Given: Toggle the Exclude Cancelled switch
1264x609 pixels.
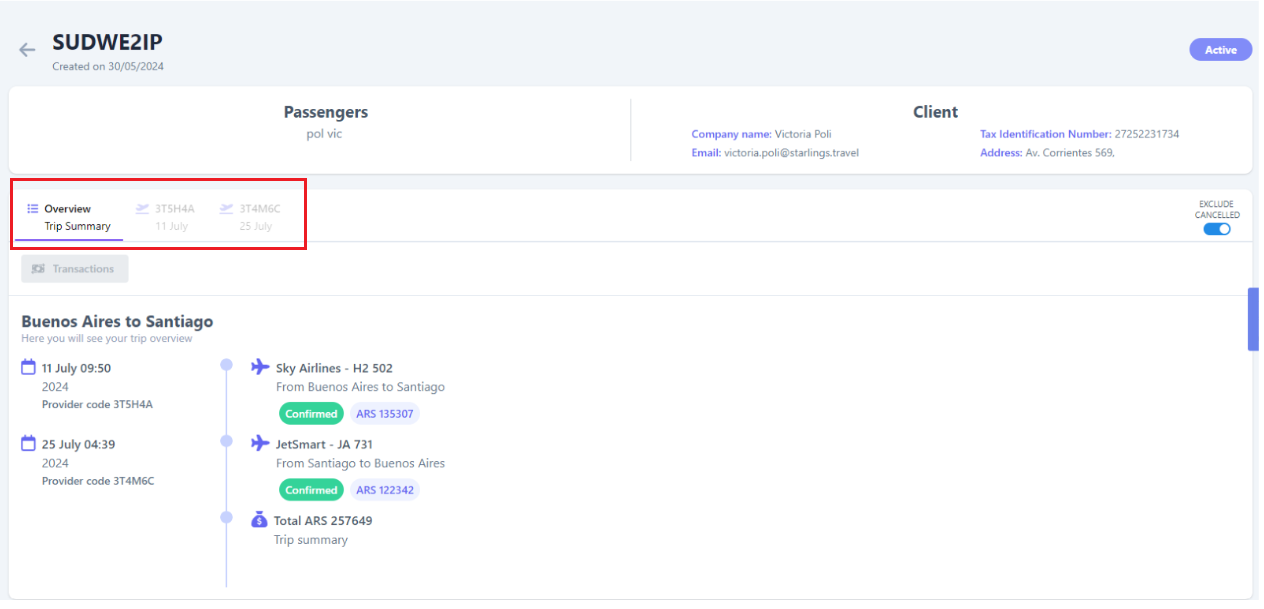Looking at the screenshot, I should point(1217,229).
